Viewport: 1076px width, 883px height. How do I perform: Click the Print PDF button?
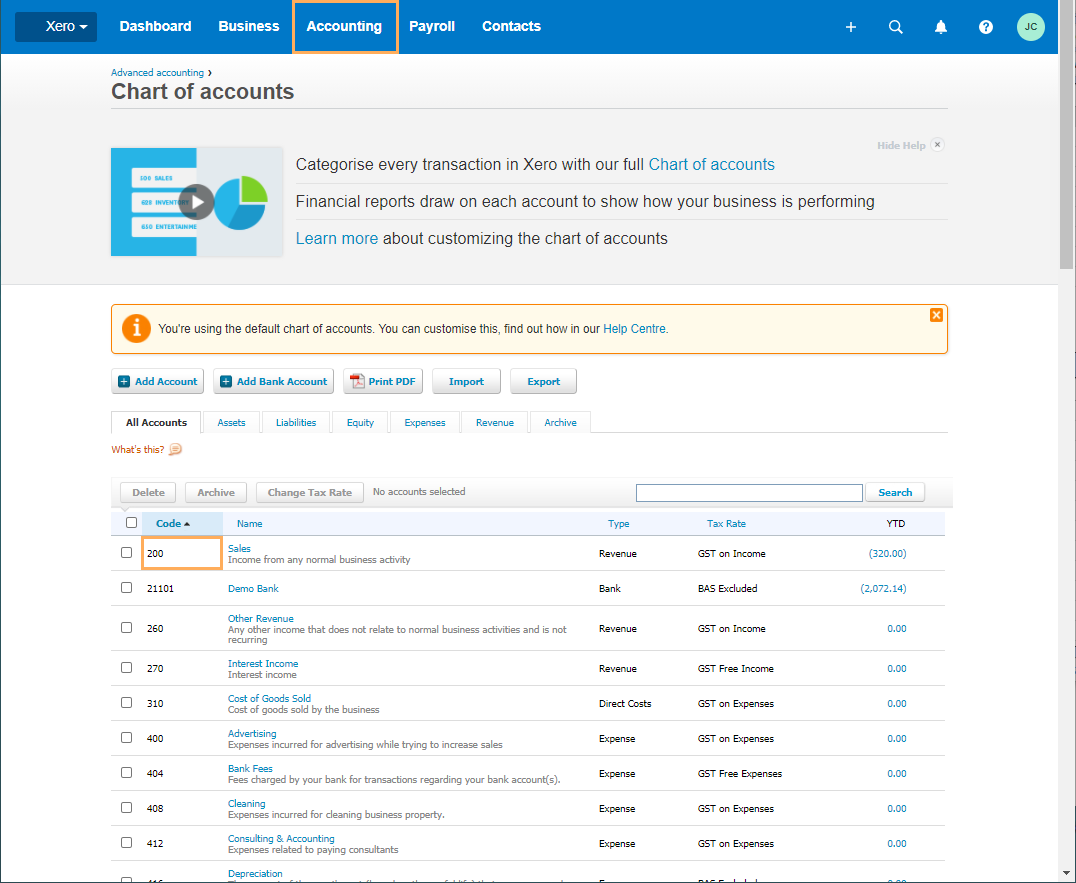383,381
